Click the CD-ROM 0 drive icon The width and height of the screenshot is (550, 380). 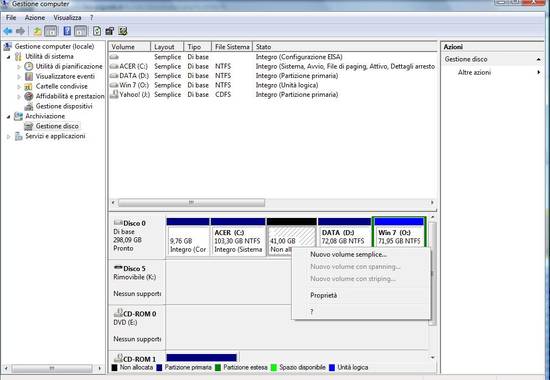(x=119, y=313)
